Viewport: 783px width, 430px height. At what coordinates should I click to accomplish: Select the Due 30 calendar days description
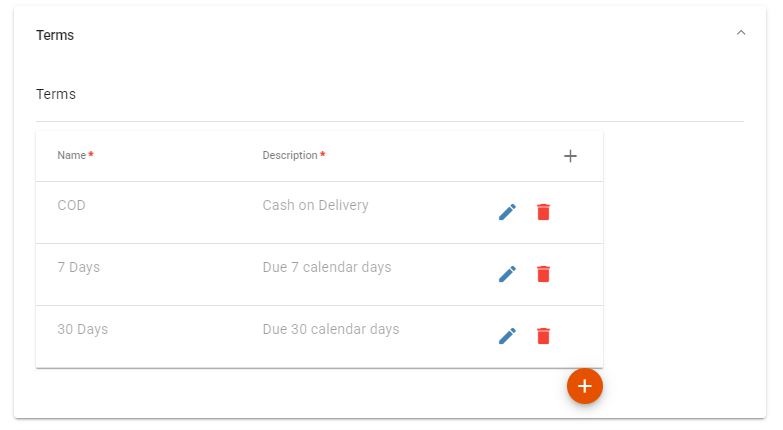[331, 329]
